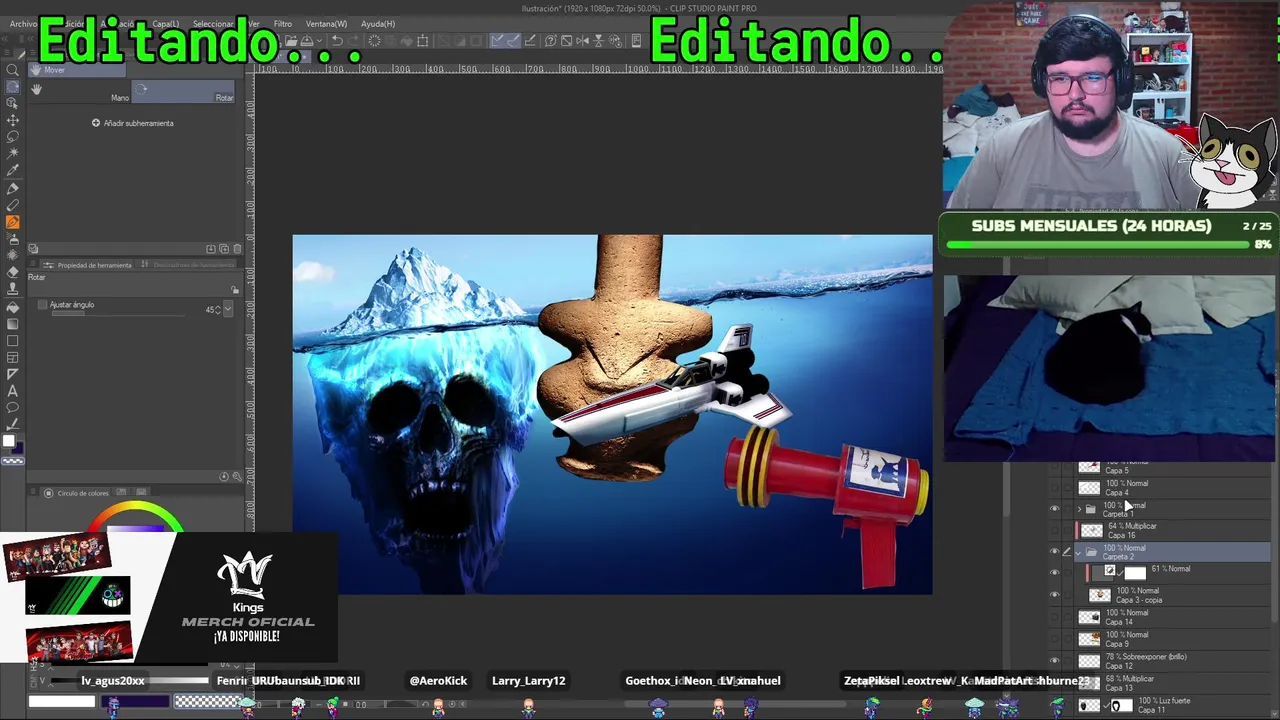Open the Archivo menu
Viewport: 1280px width, 720px height.
(23, 24)
